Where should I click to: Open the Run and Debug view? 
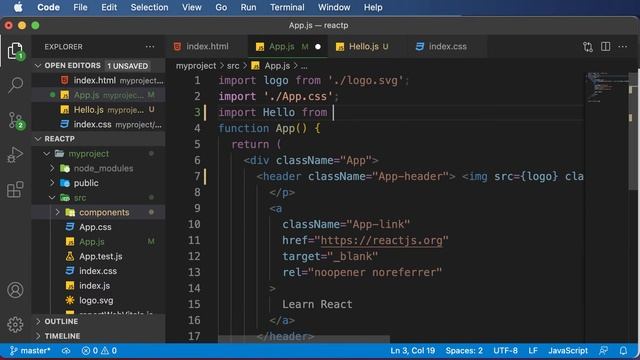coord(16,155)
